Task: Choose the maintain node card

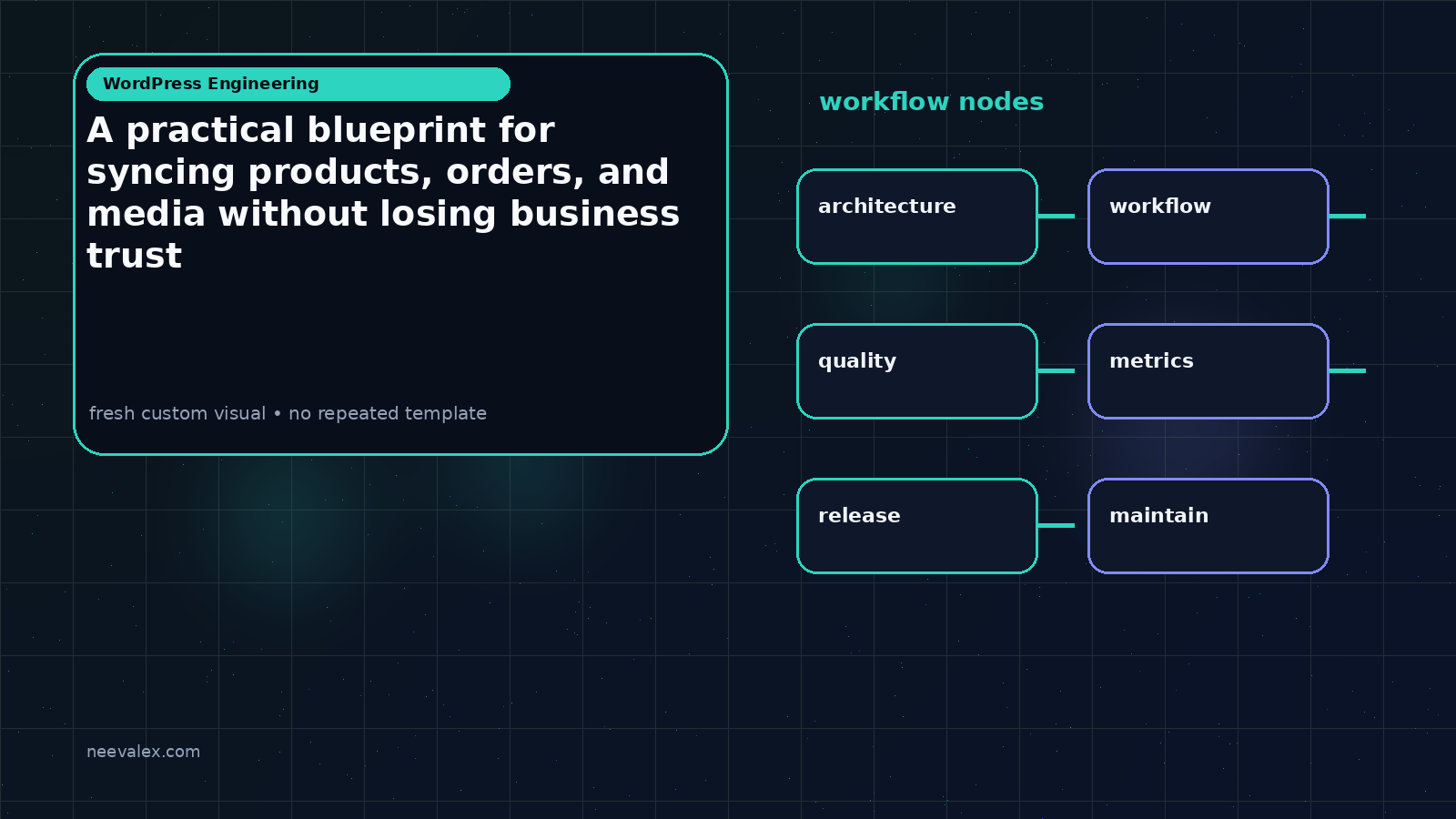Action: click(x=1208, y=526)
